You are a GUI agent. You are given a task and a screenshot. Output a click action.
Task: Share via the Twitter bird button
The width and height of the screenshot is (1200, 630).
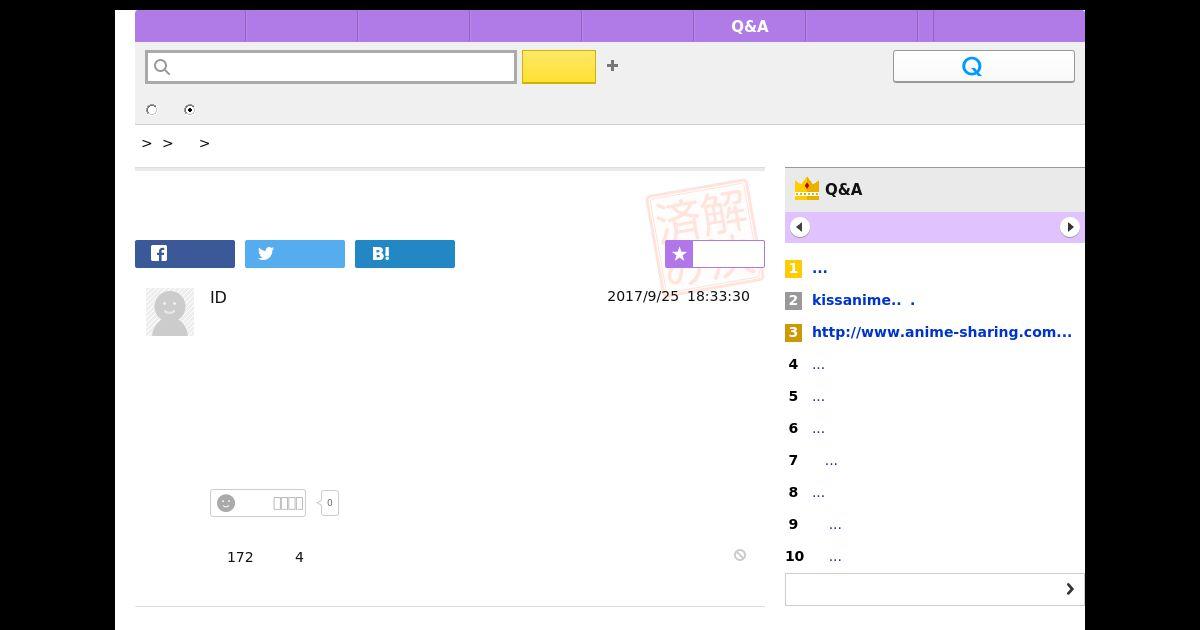click(295, 254)
